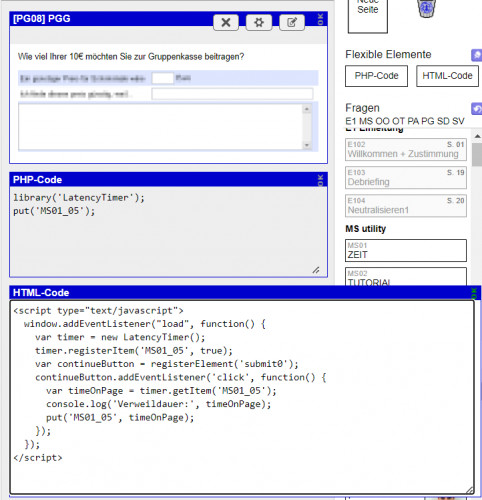Click the Fragen heading
482x500 pixels.
(362, 108)
